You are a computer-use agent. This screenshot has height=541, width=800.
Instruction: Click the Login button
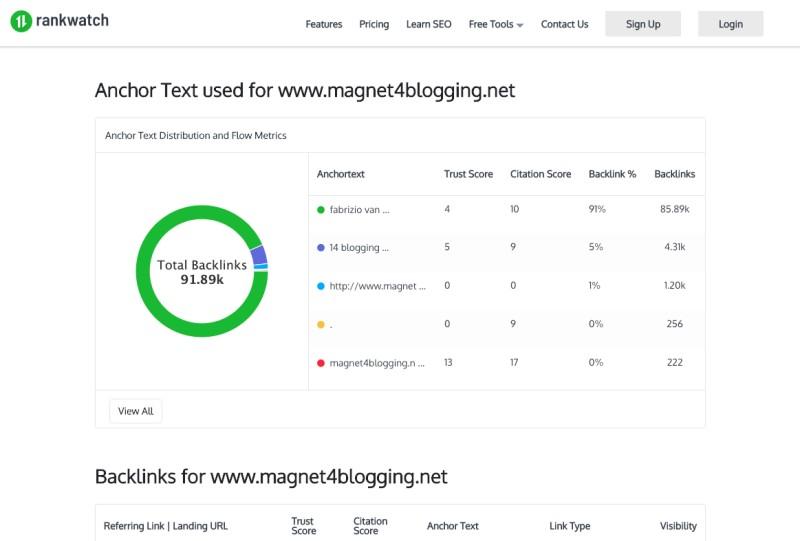point(731,24)
